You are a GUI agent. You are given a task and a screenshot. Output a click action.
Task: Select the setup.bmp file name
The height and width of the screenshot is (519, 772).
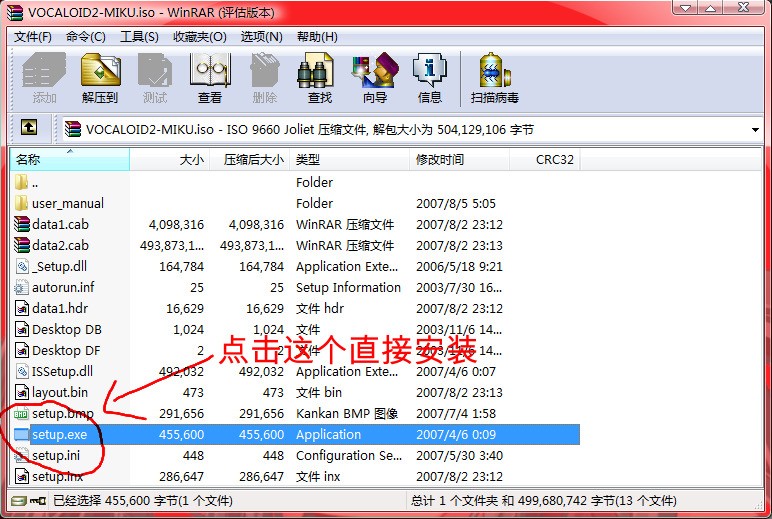click(63, 414)
